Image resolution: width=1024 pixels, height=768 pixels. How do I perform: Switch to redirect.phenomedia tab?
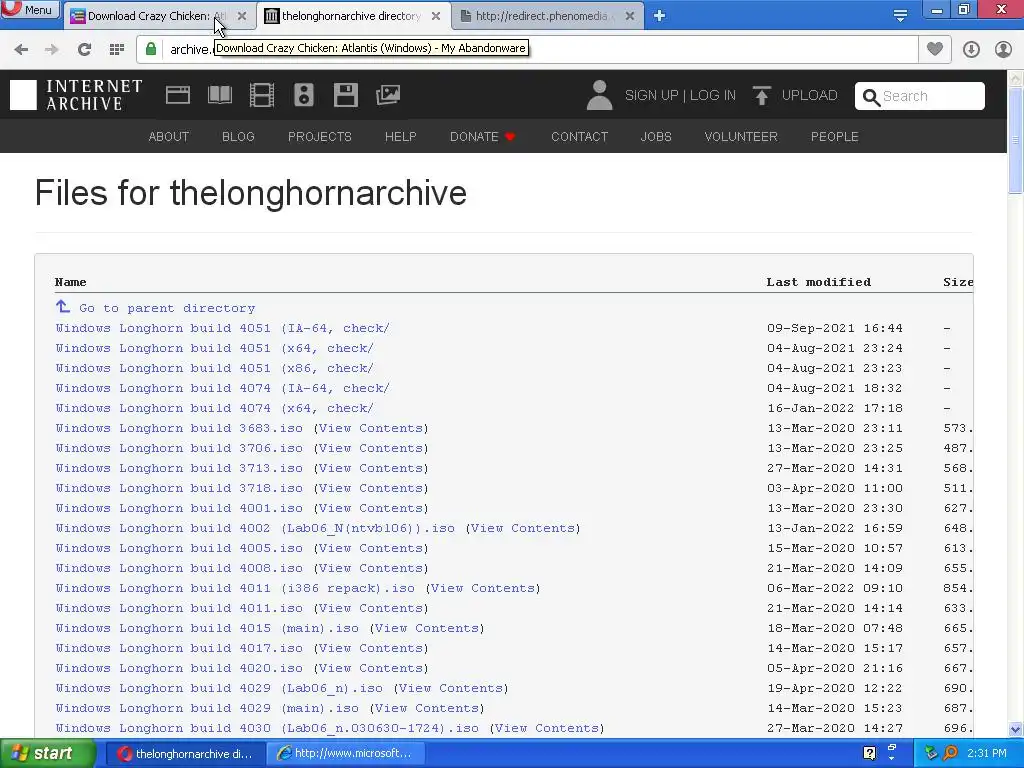[541, 16]
